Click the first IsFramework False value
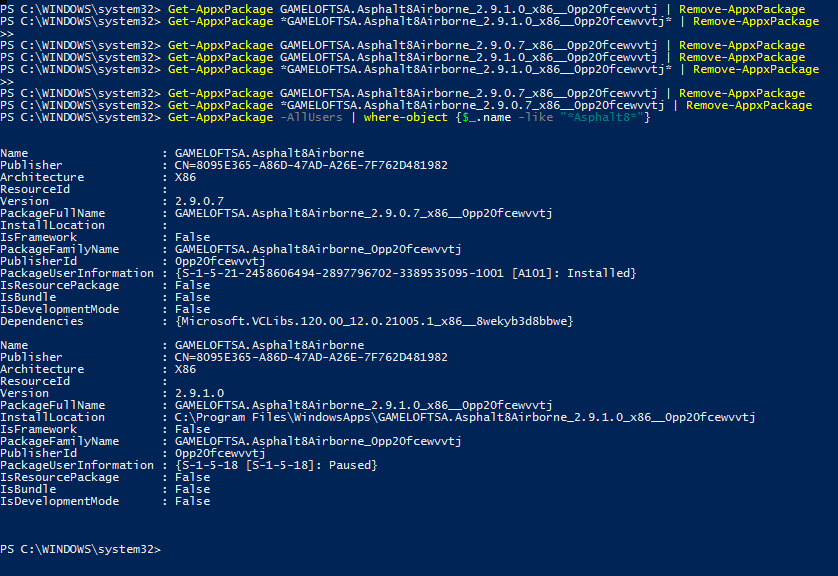 192,237
